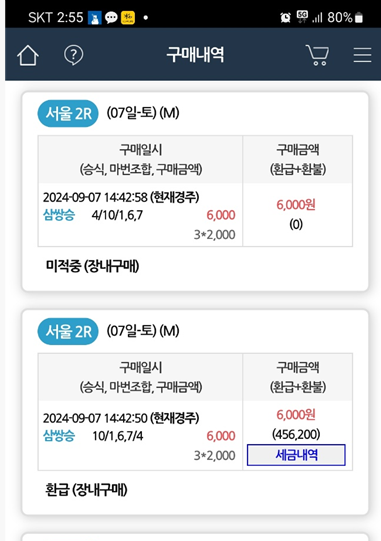
Task: Tap the yellow app notification icon
Action: pyautogui.click(x=128, y=17)
